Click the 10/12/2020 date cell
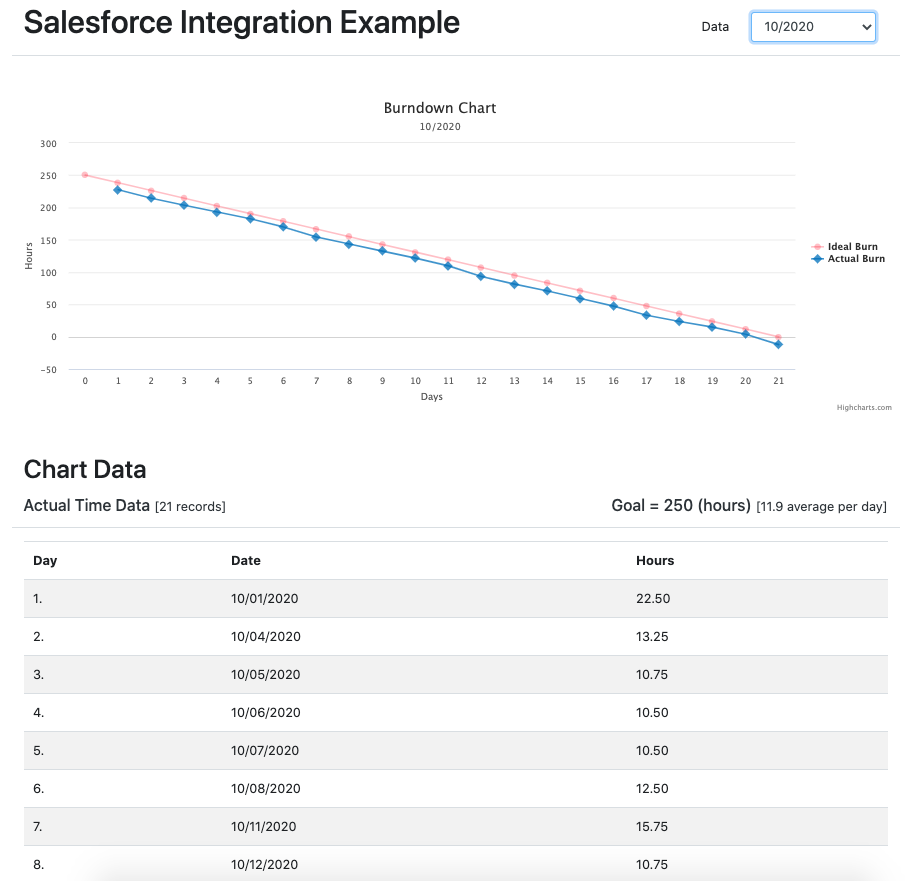 coord(264,865)
